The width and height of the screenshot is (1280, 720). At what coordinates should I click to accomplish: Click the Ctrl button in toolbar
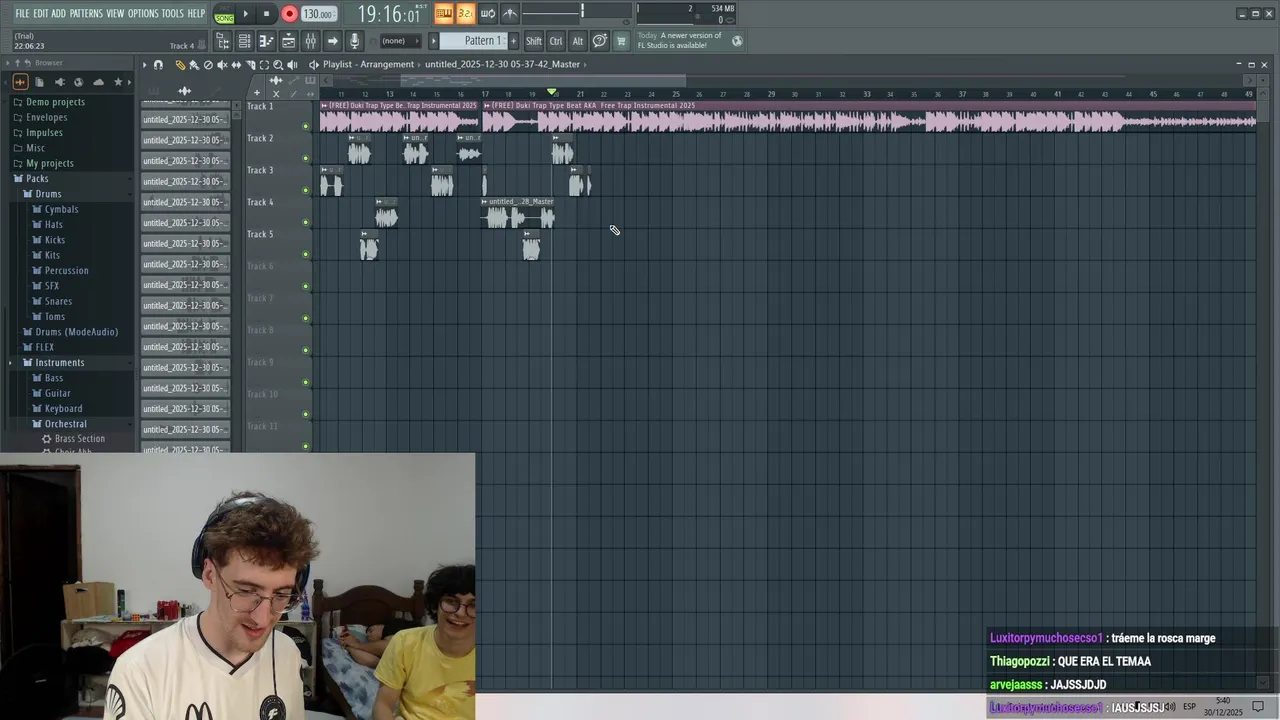[556, 41]
